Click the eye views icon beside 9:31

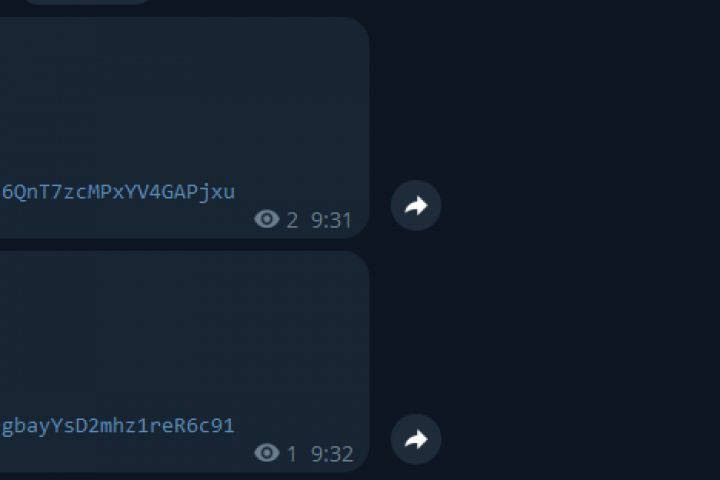point(267,219)
